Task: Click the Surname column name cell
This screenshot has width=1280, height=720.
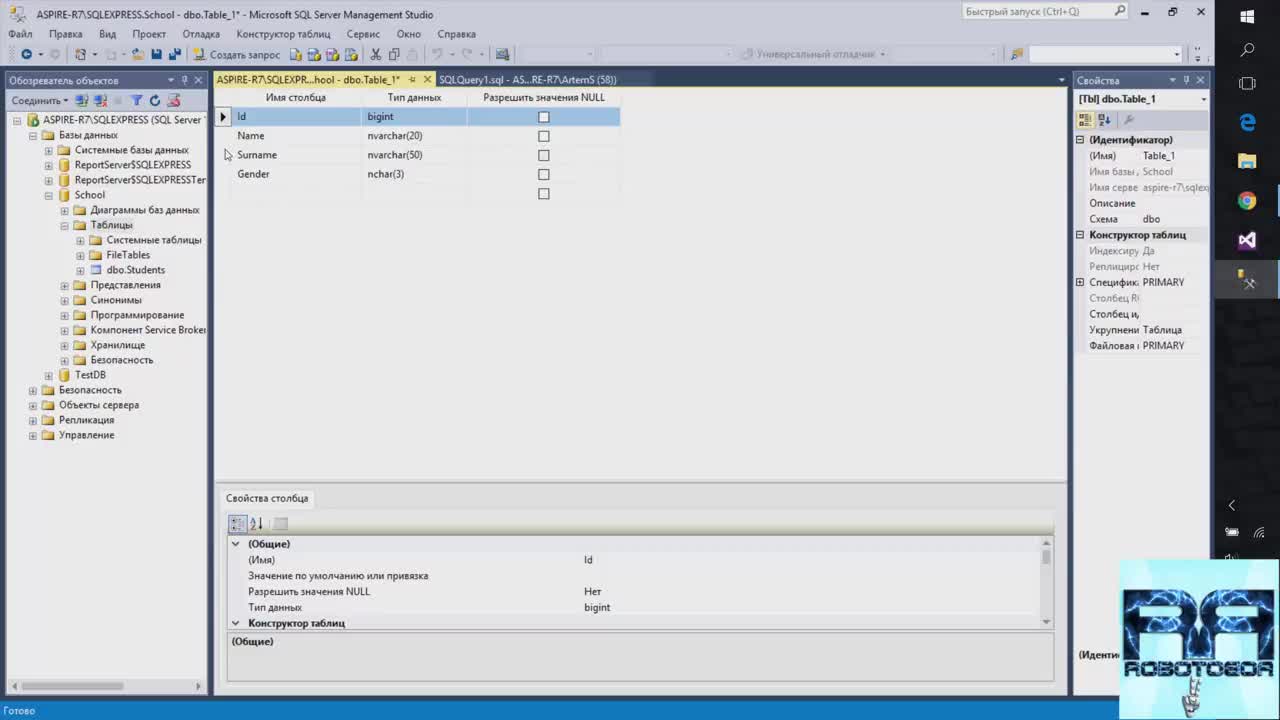Action: [297, 155]
